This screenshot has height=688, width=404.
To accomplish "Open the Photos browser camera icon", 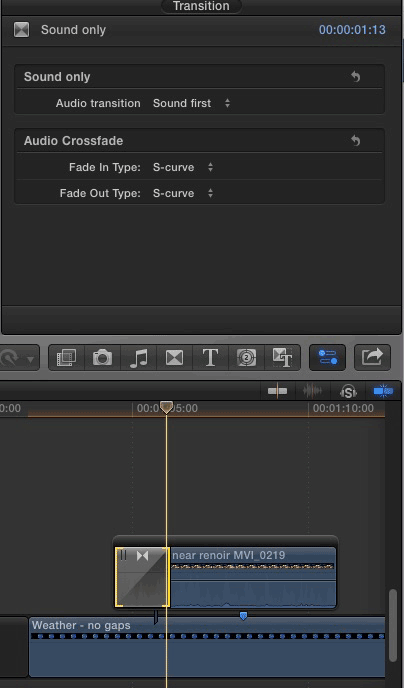I will coord(102,358).
